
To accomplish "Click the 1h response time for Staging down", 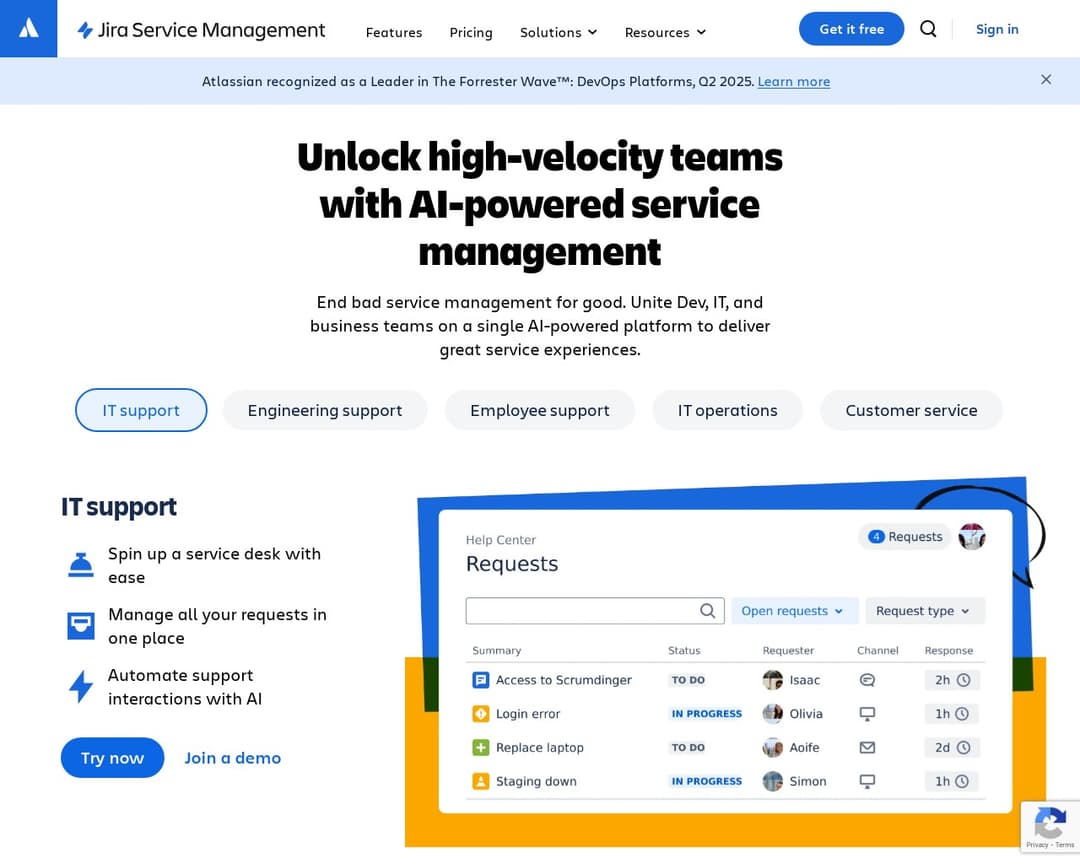I will click(x=952, y=781).
